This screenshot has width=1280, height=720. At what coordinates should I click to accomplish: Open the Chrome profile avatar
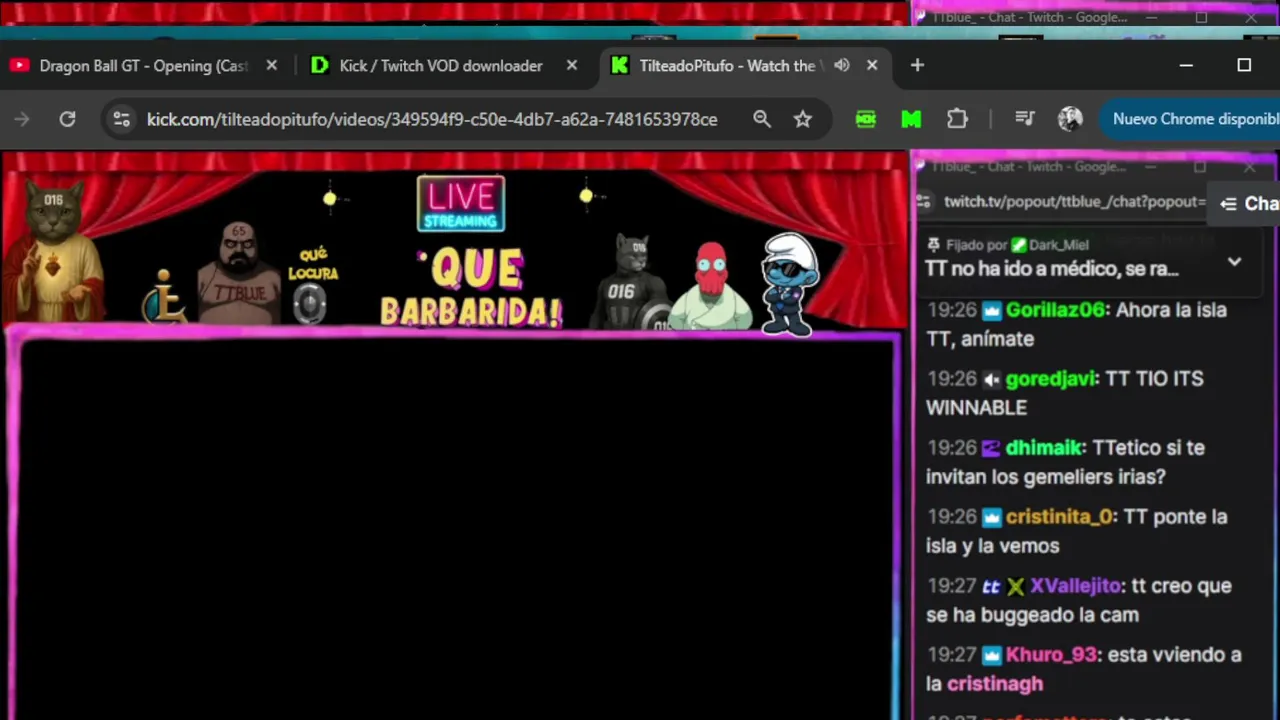[x=1070, y=119]
